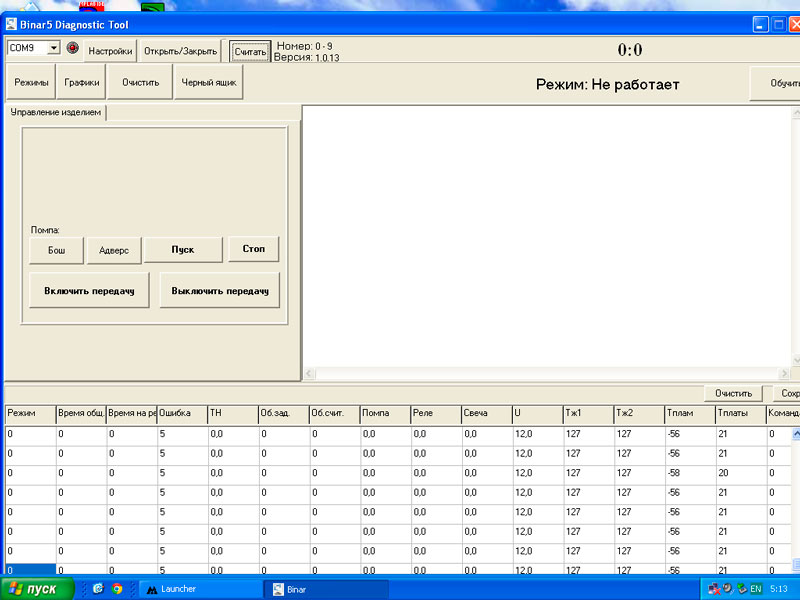Open the Windows пуск start menu

(37, 589)
